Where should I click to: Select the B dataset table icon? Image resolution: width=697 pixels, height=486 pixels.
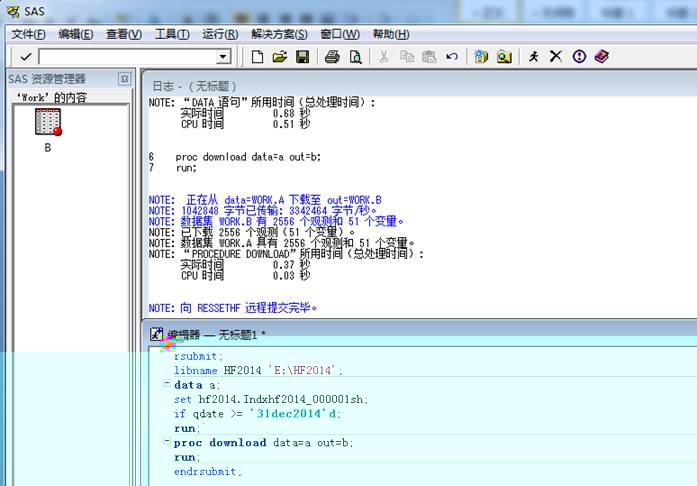48,122
